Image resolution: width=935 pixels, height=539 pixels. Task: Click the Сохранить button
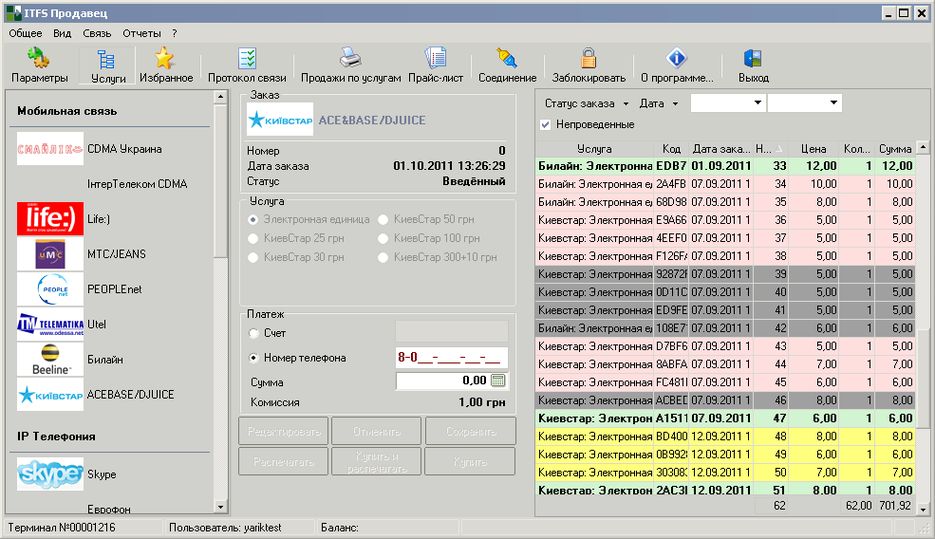click(x=470, y=431)
